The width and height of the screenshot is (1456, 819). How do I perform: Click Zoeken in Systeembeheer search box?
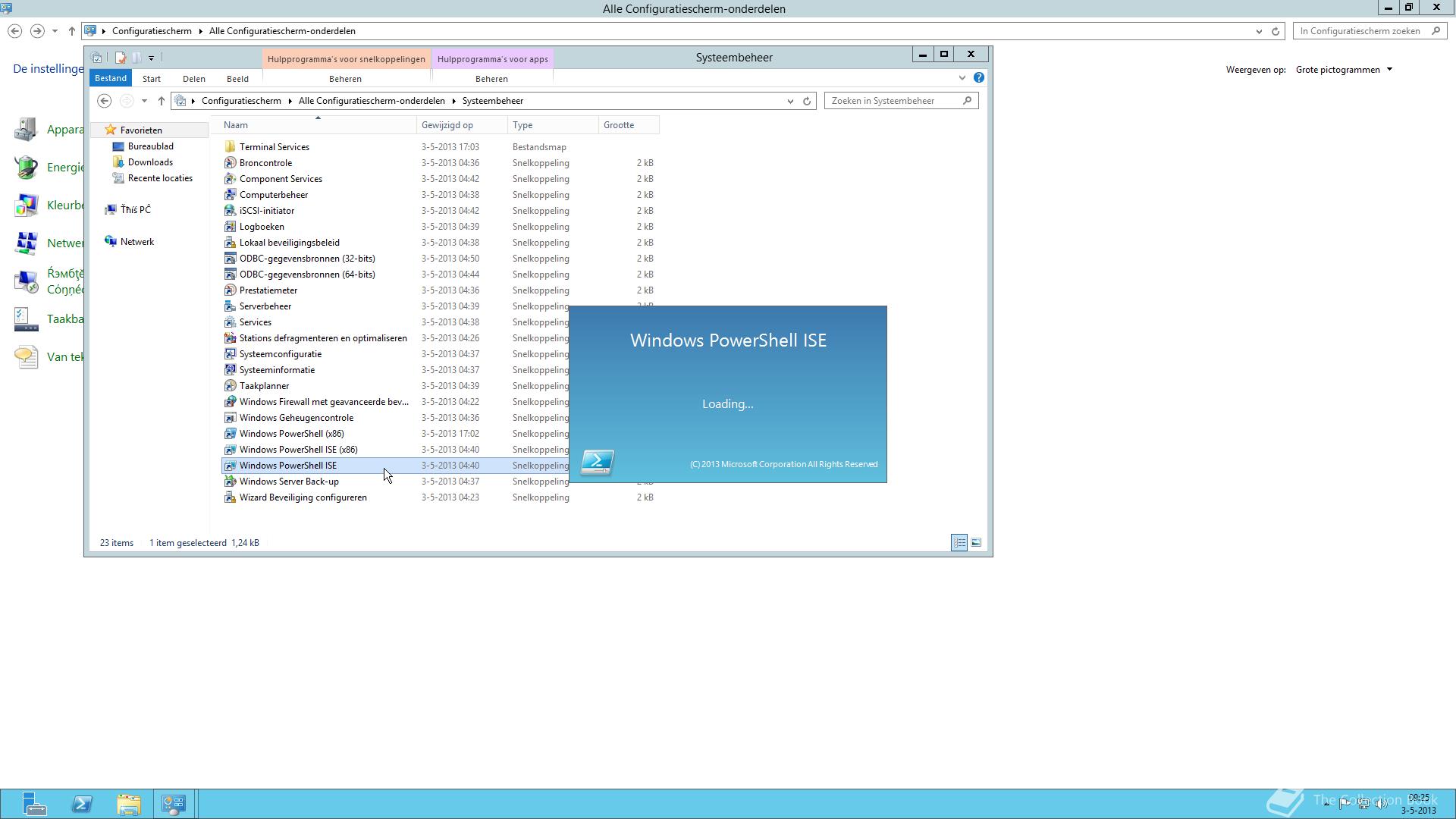[x=901, y=101]
